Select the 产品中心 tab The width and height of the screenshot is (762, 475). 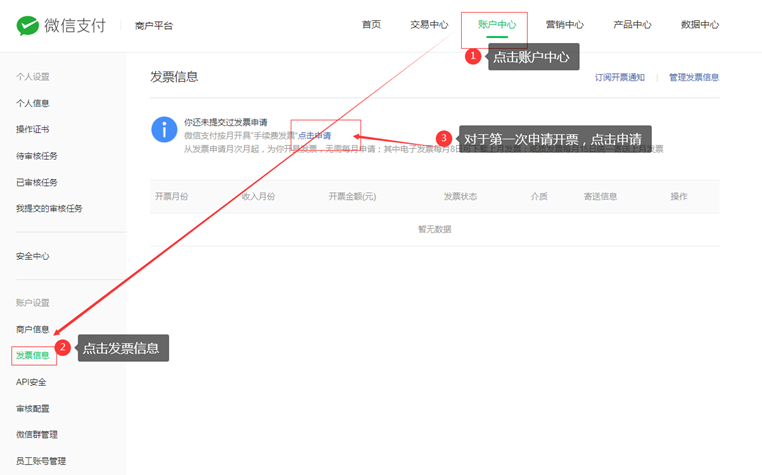pos(632,25)
